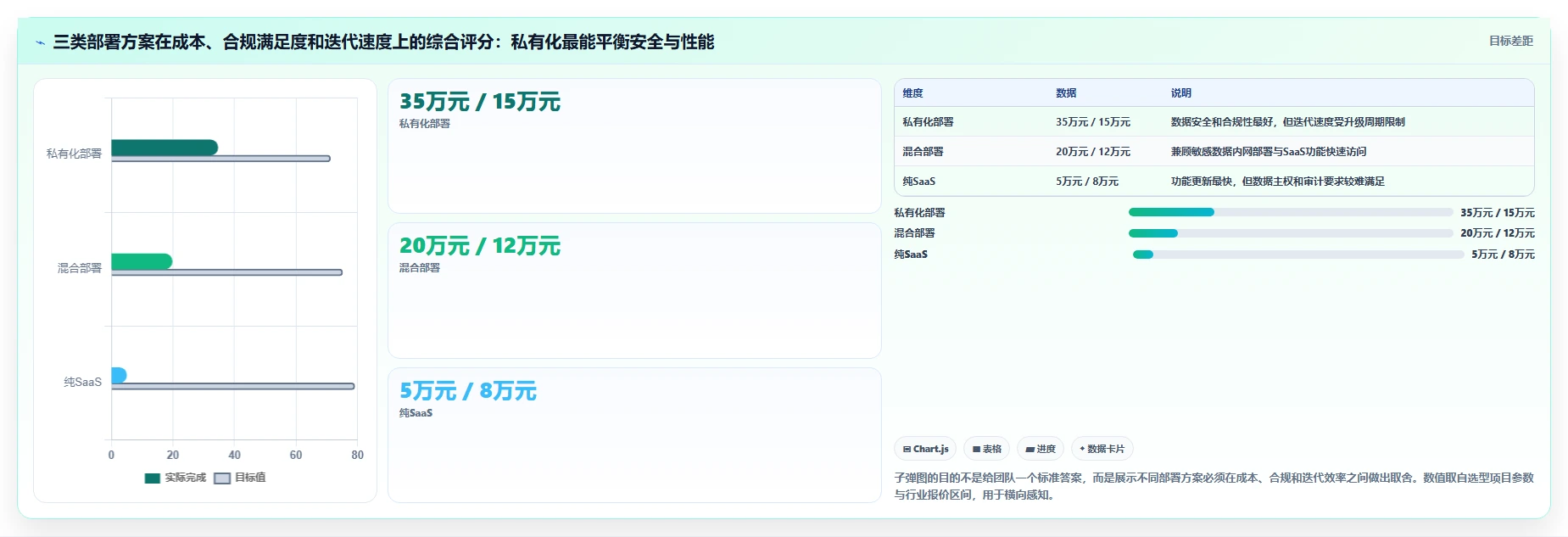1568x537 pixels.
Task: Click the main title about 三类部署方案
Action: coord(383,42)
